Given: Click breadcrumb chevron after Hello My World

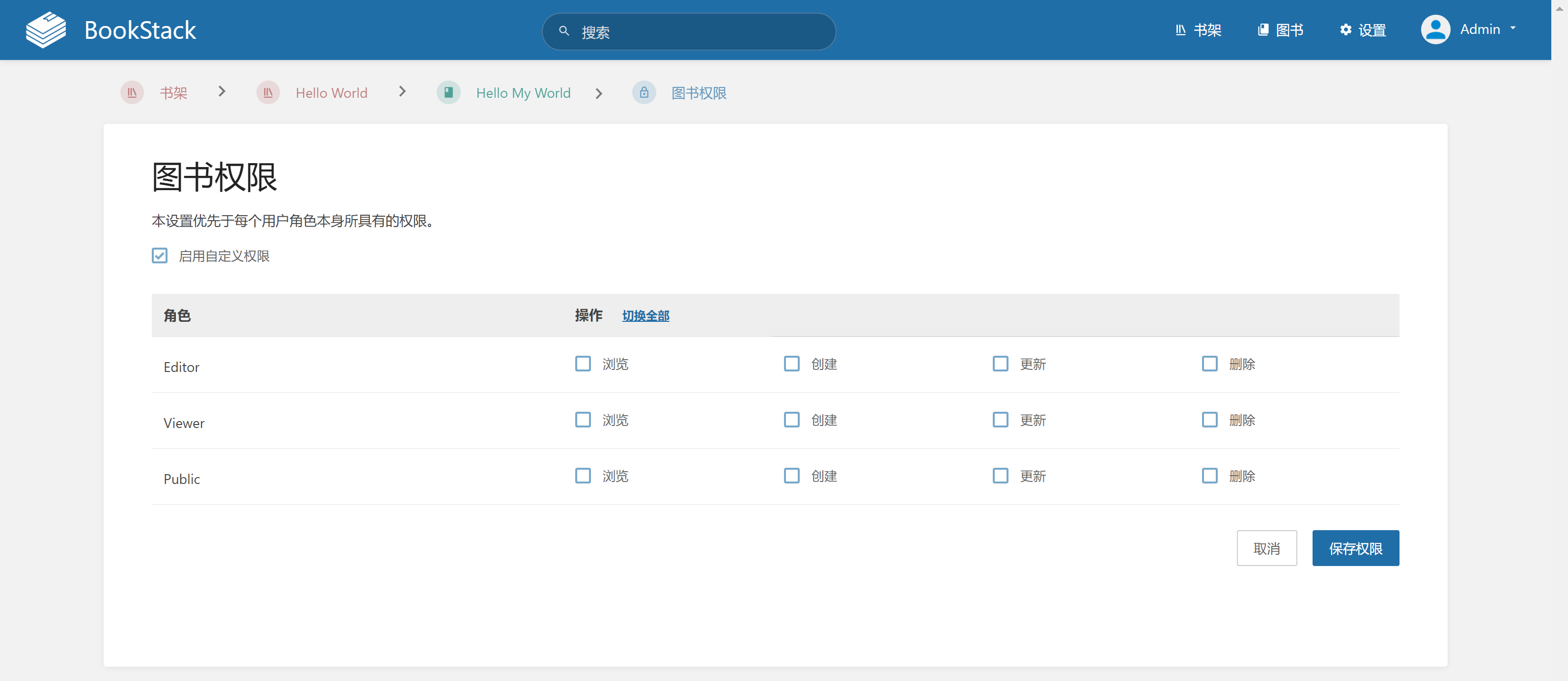Looking at the screenshot, I should [599, 93].
